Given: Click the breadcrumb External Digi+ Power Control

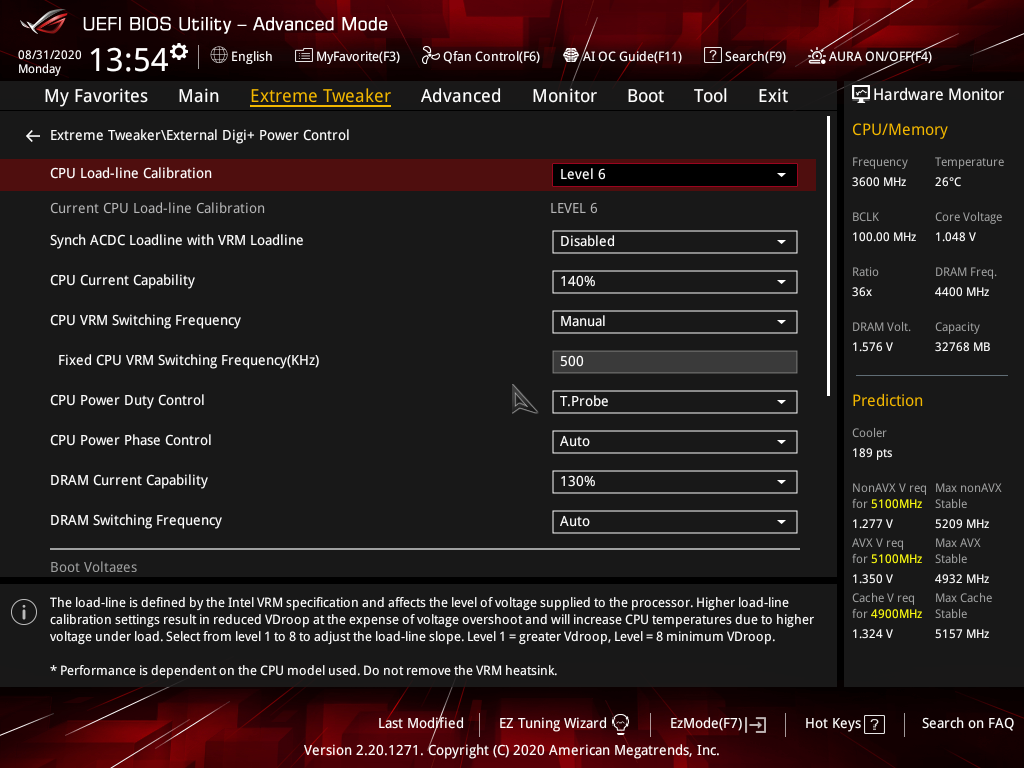Looking at the screenshot, I should tap(257, 135).
